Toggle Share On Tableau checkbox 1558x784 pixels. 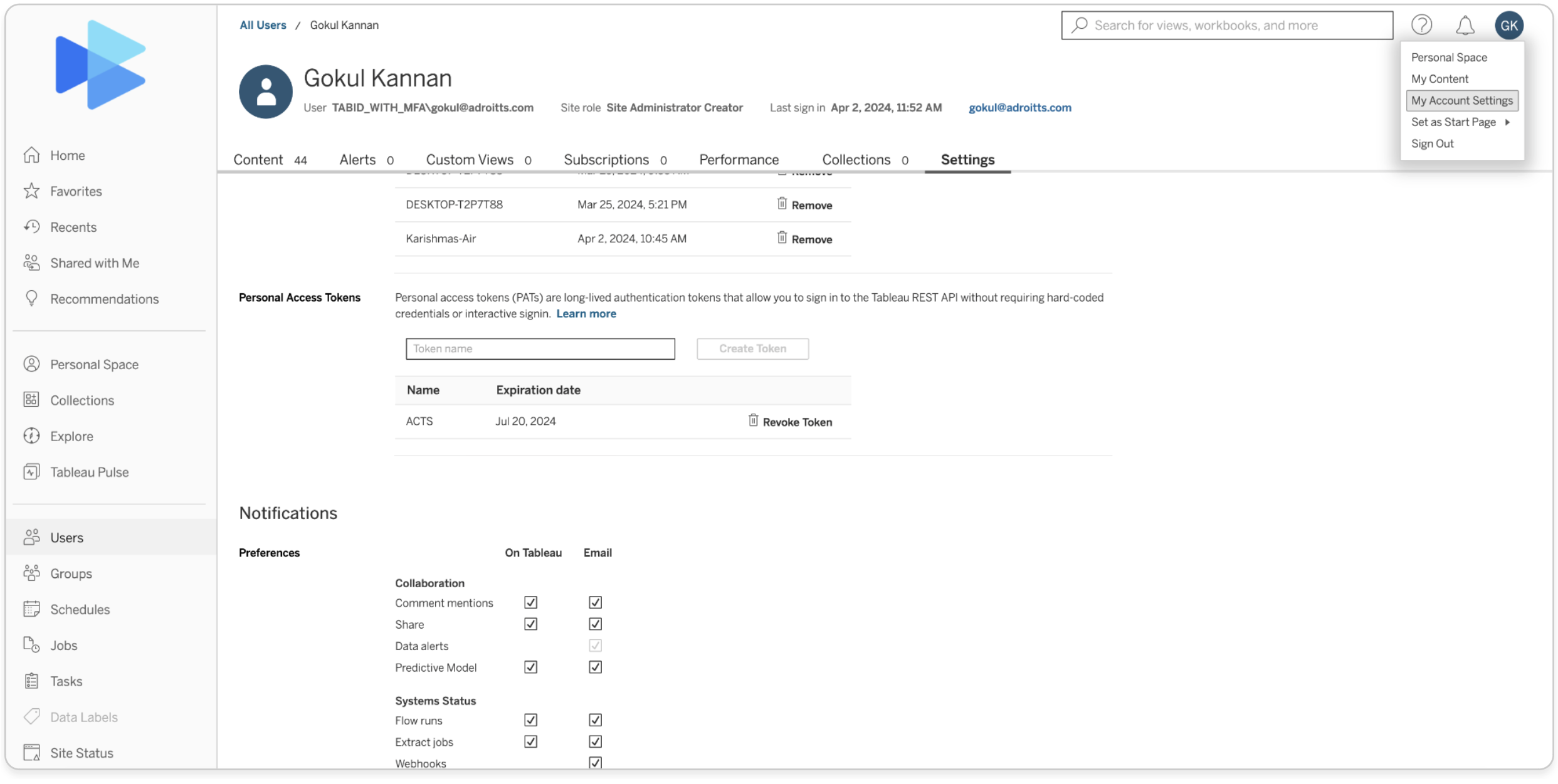(x=530, y=624)
